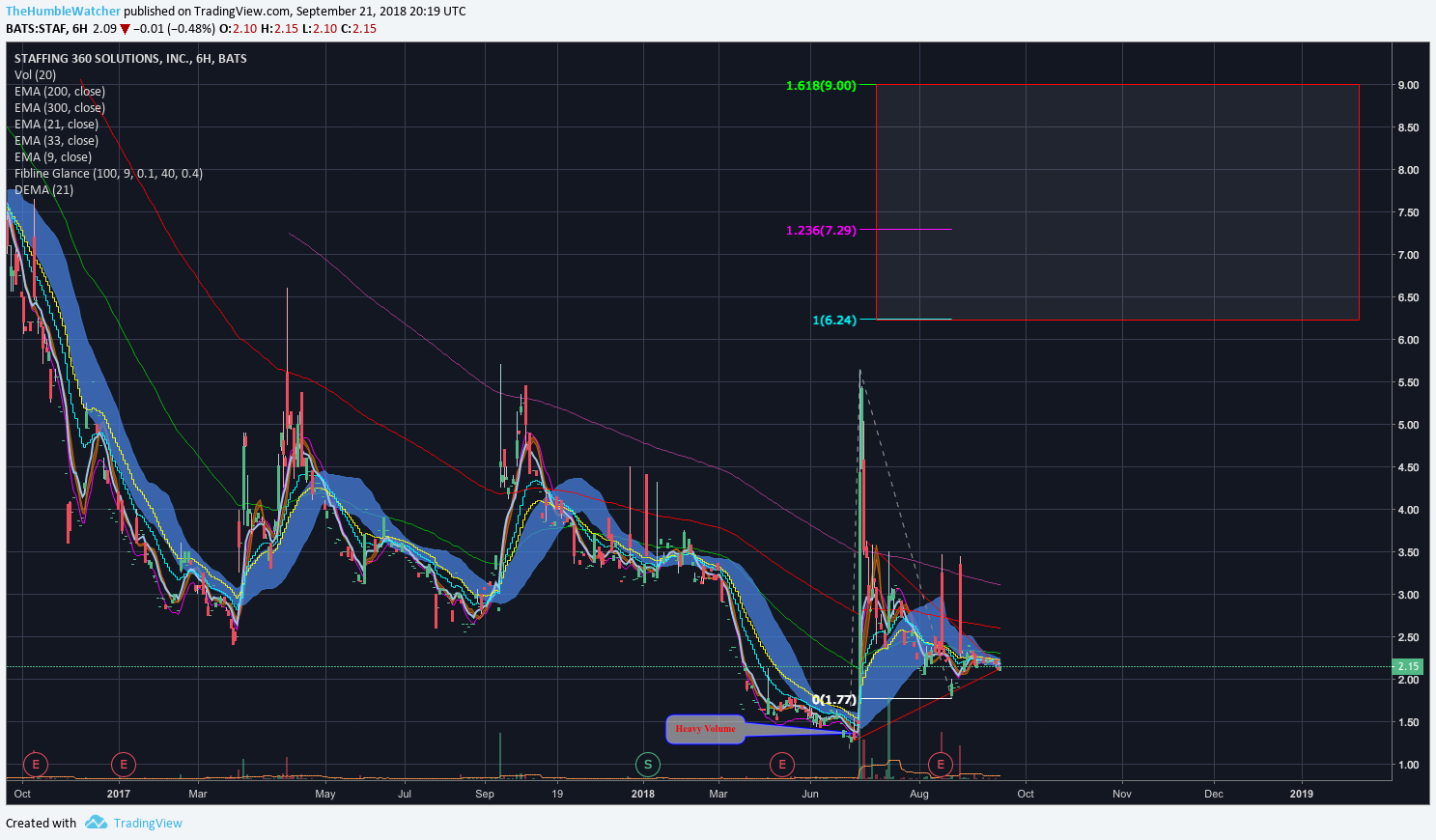Click the Nov label on the time axis

pos(1122,794)
